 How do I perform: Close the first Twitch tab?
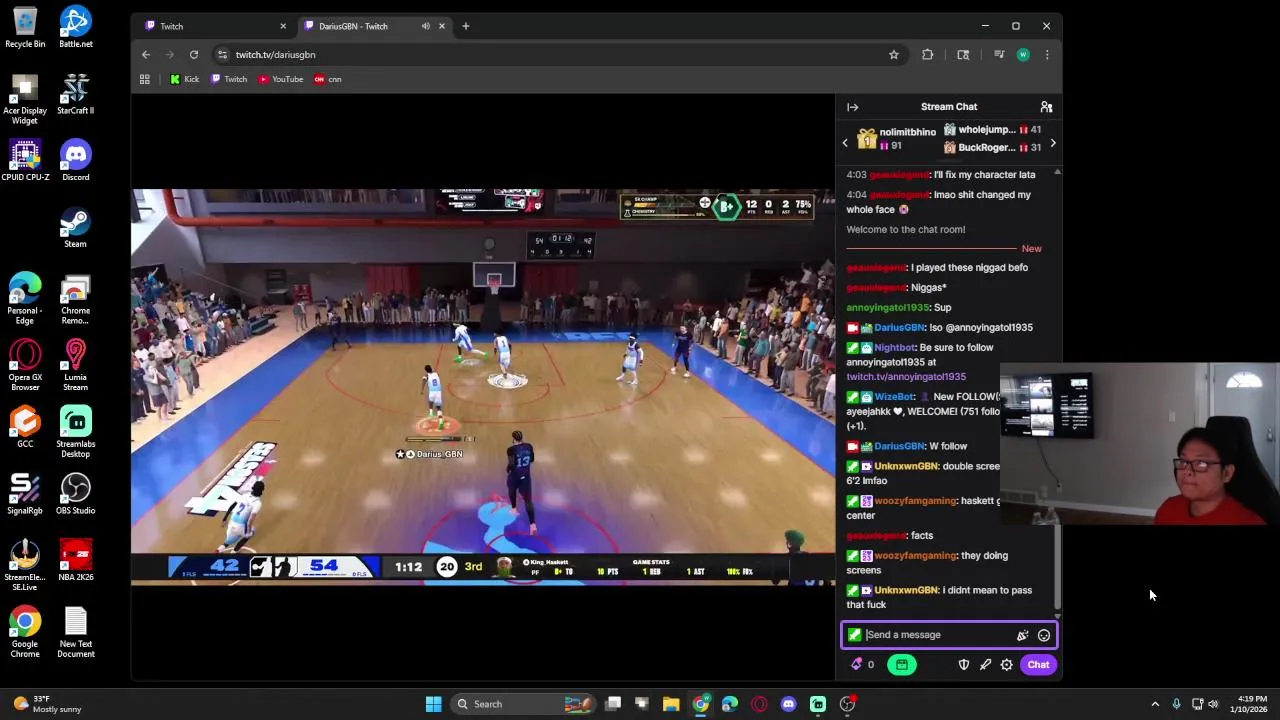(282, 26)
